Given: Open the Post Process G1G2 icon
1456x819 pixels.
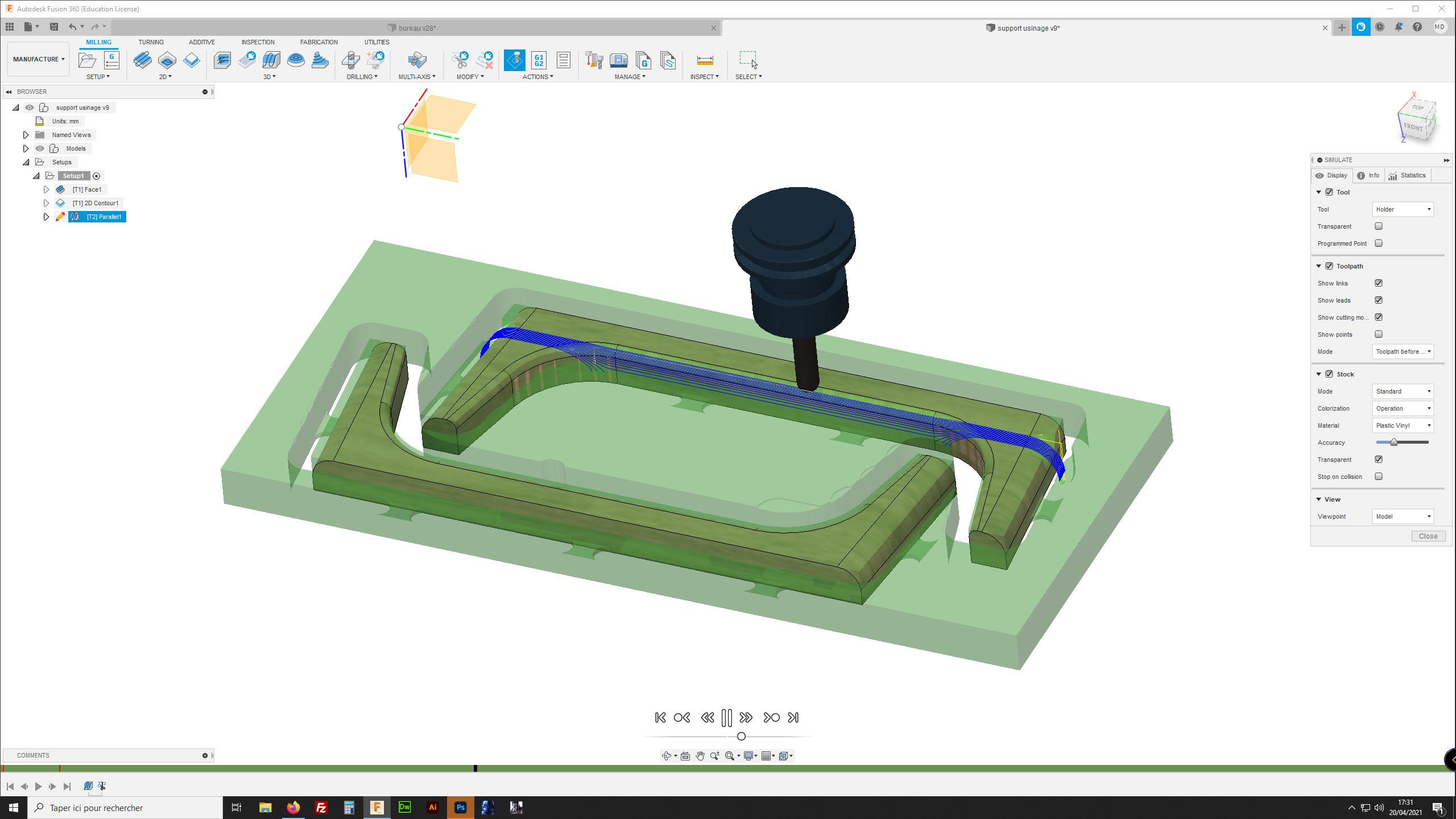Looking at the screenshot, I should 539,60.
